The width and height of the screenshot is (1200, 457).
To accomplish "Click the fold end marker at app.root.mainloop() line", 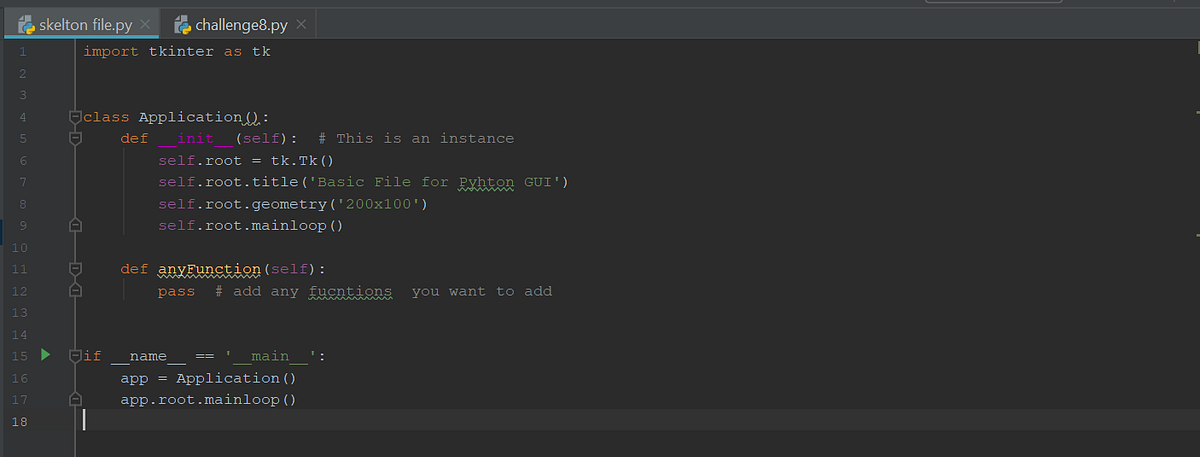I will point(74,399).
